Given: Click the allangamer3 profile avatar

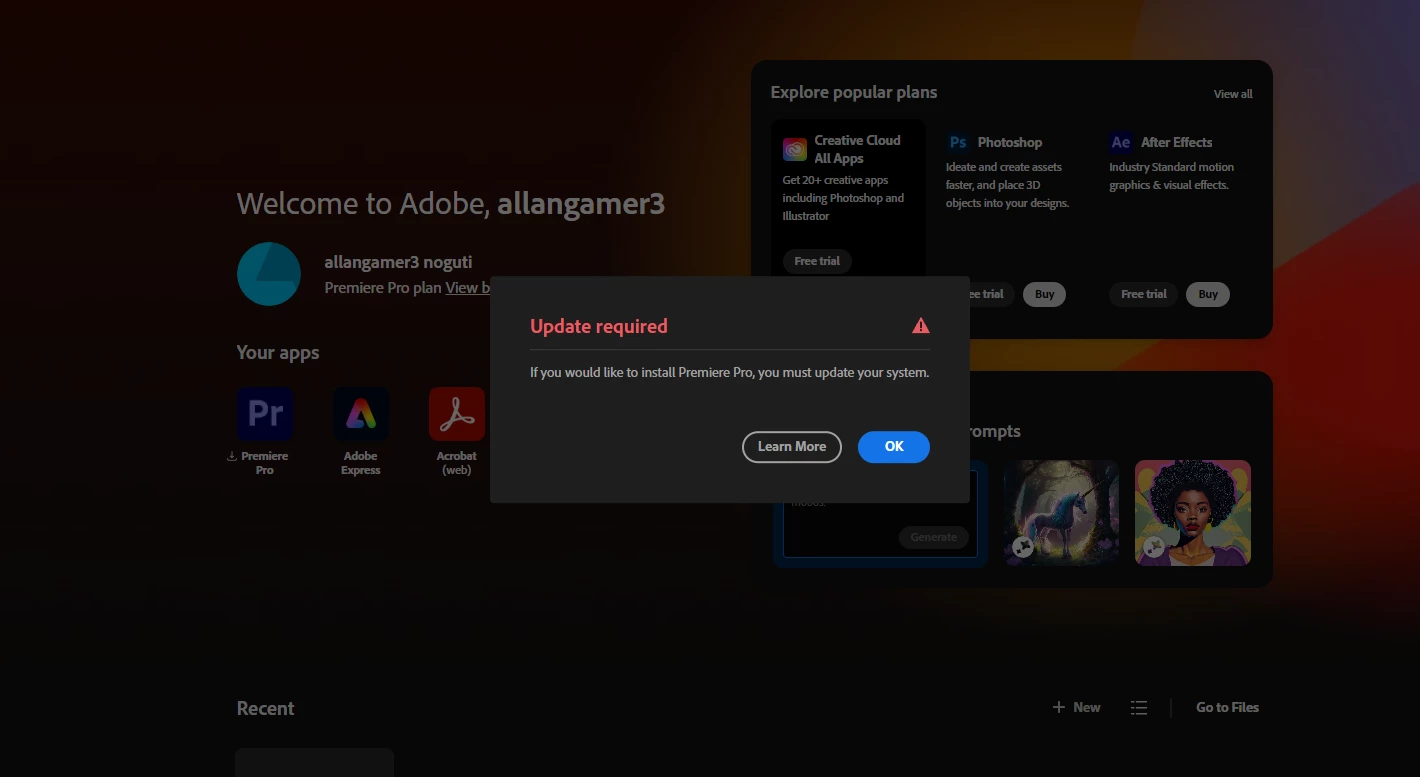Looking at the screenshot, I should tap(269, 274).
